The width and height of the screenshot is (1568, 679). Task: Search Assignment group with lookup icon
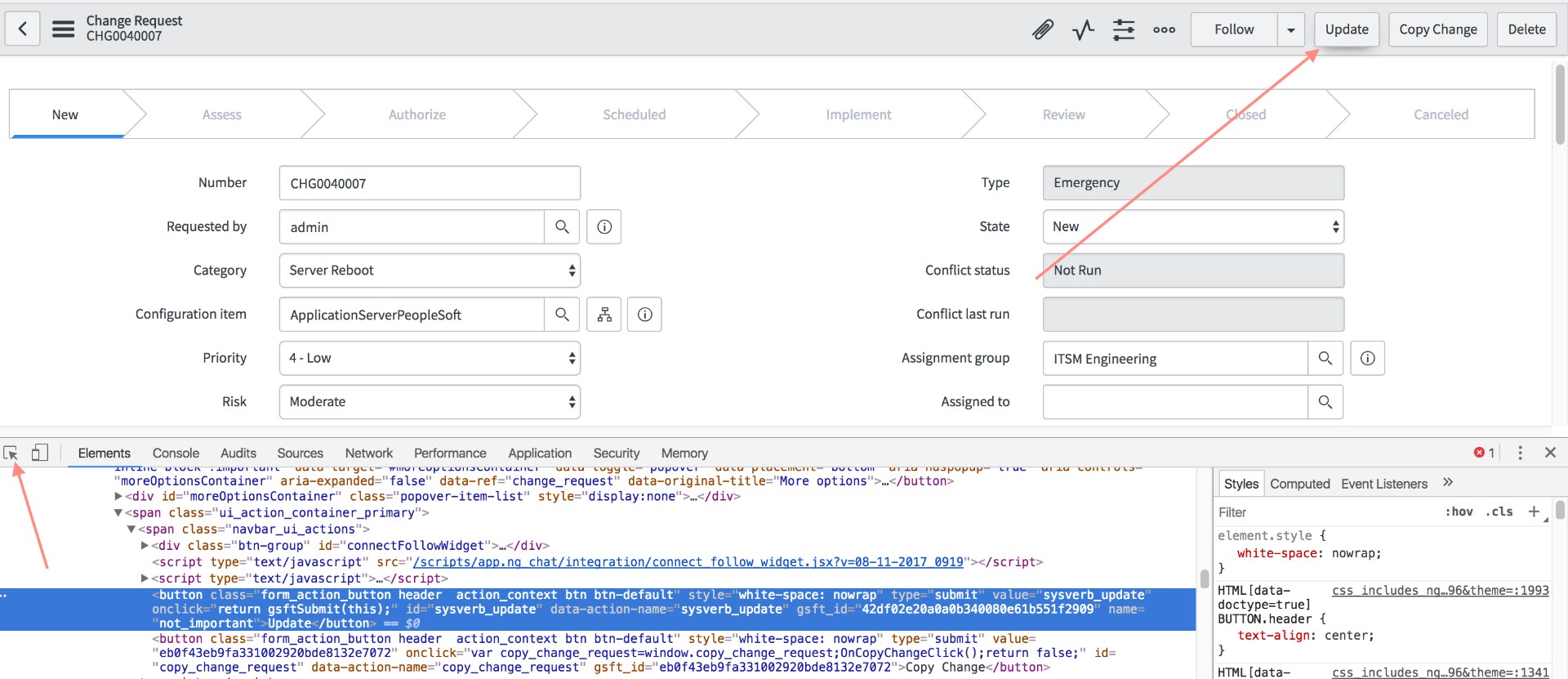tap(1325, 359)
